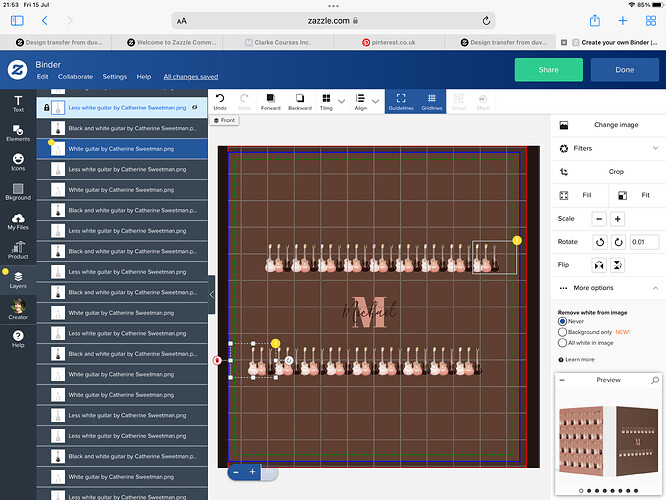Click the Tiling icon

pos(326,102)
